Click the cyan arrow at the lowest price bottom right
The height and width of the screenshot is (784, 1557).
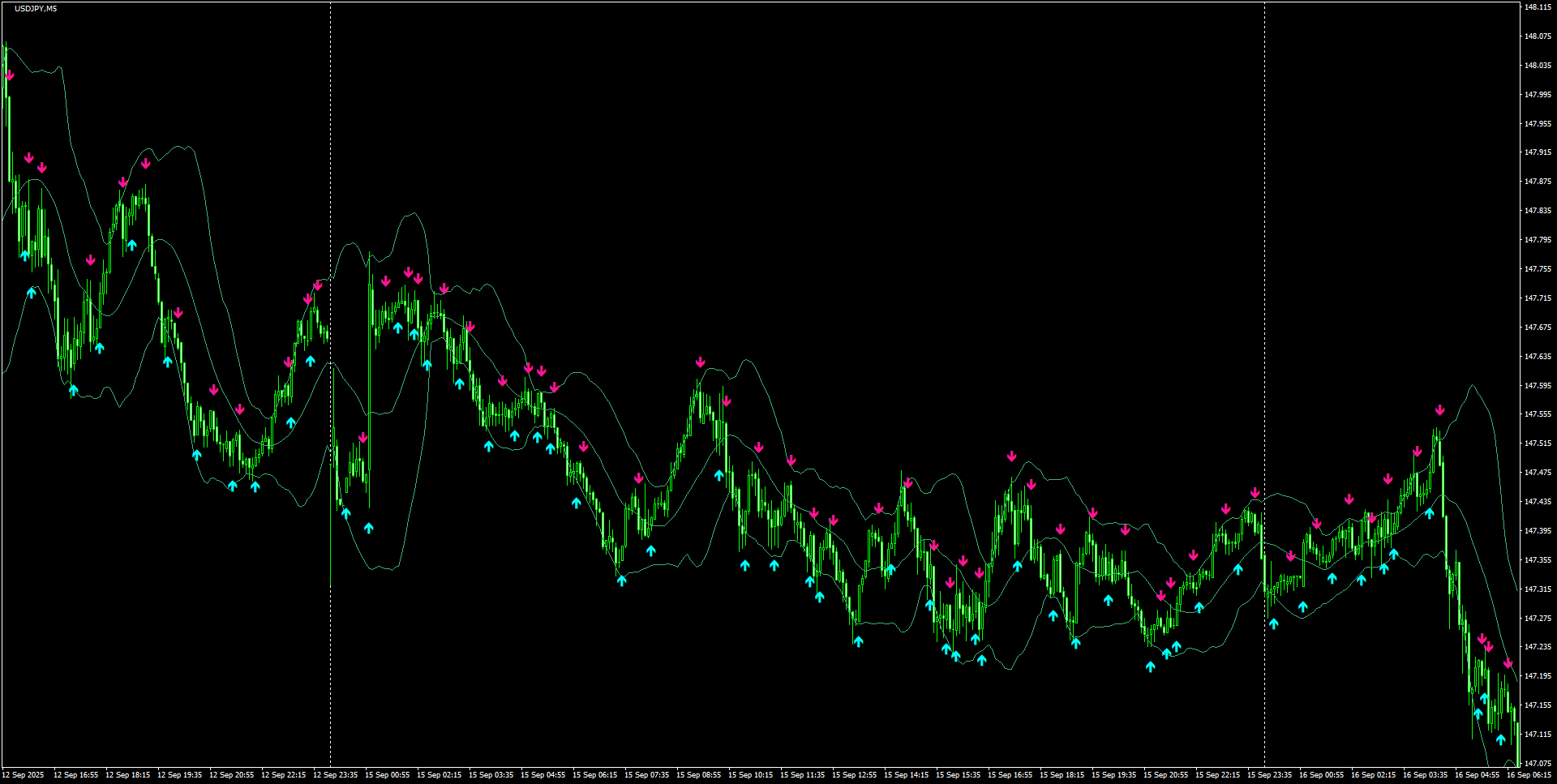1501,740
